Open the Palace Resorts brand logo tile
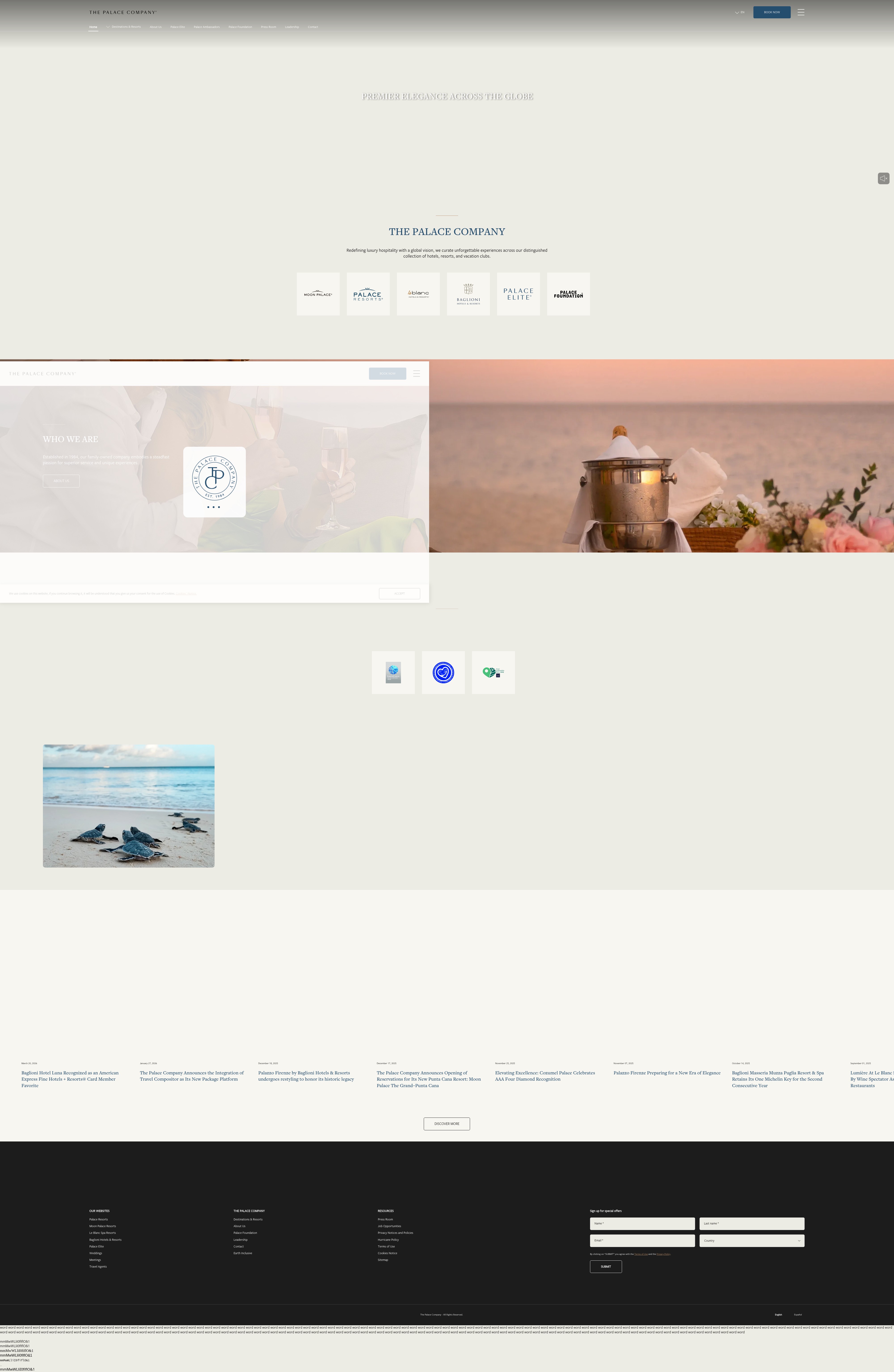The height and width of the screenshot is (1372, 894). click(368, 294)
